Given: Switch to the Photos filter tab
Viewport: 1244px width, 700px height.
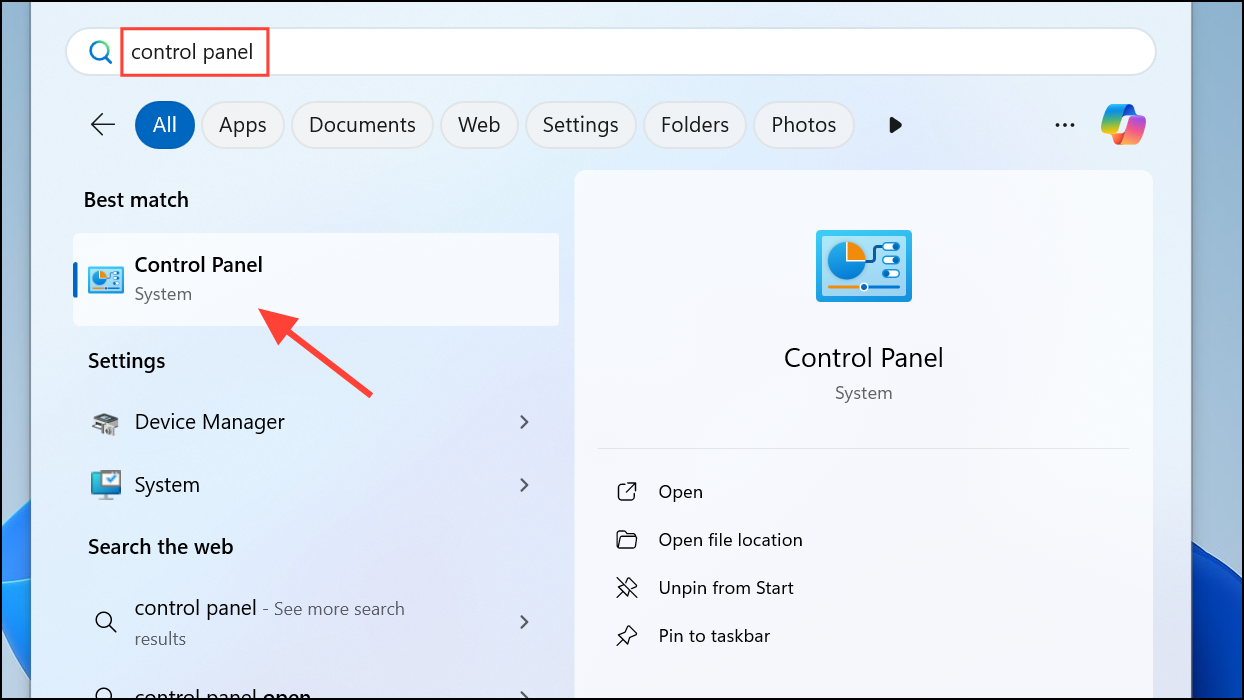Looking at the screenshot, I should (804, 125).
